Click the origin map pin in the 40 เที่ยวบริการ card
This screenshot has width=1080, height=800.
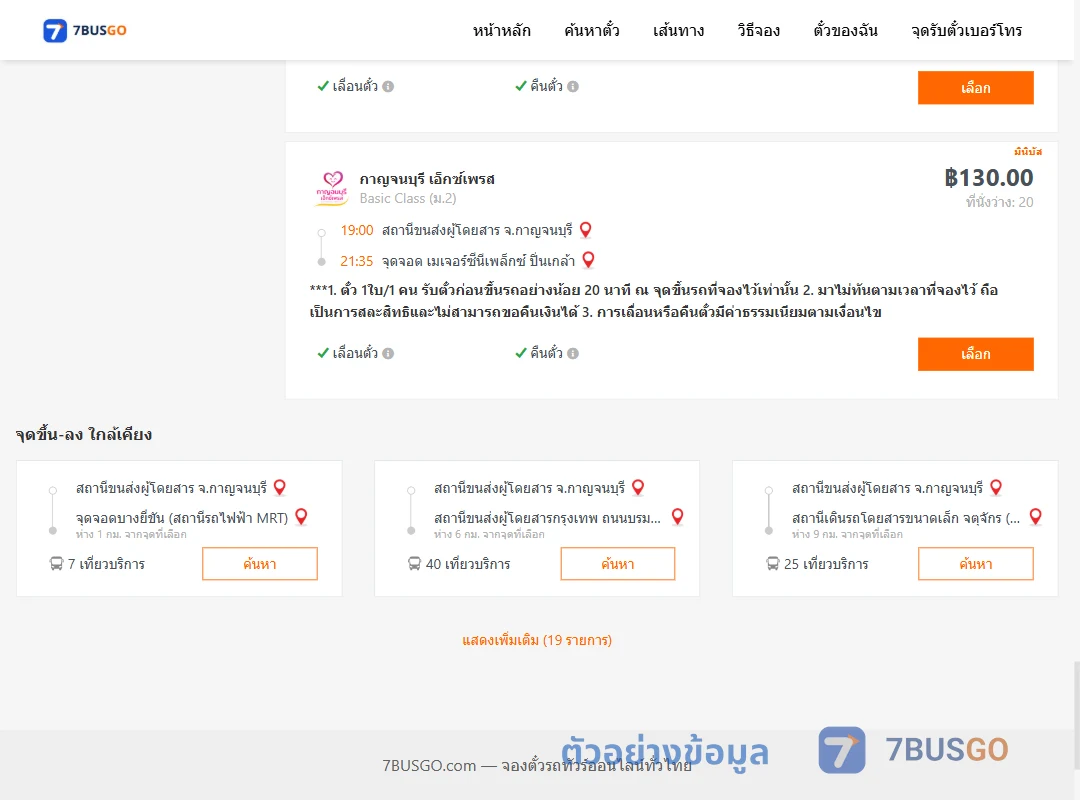(x=638, y=487)
